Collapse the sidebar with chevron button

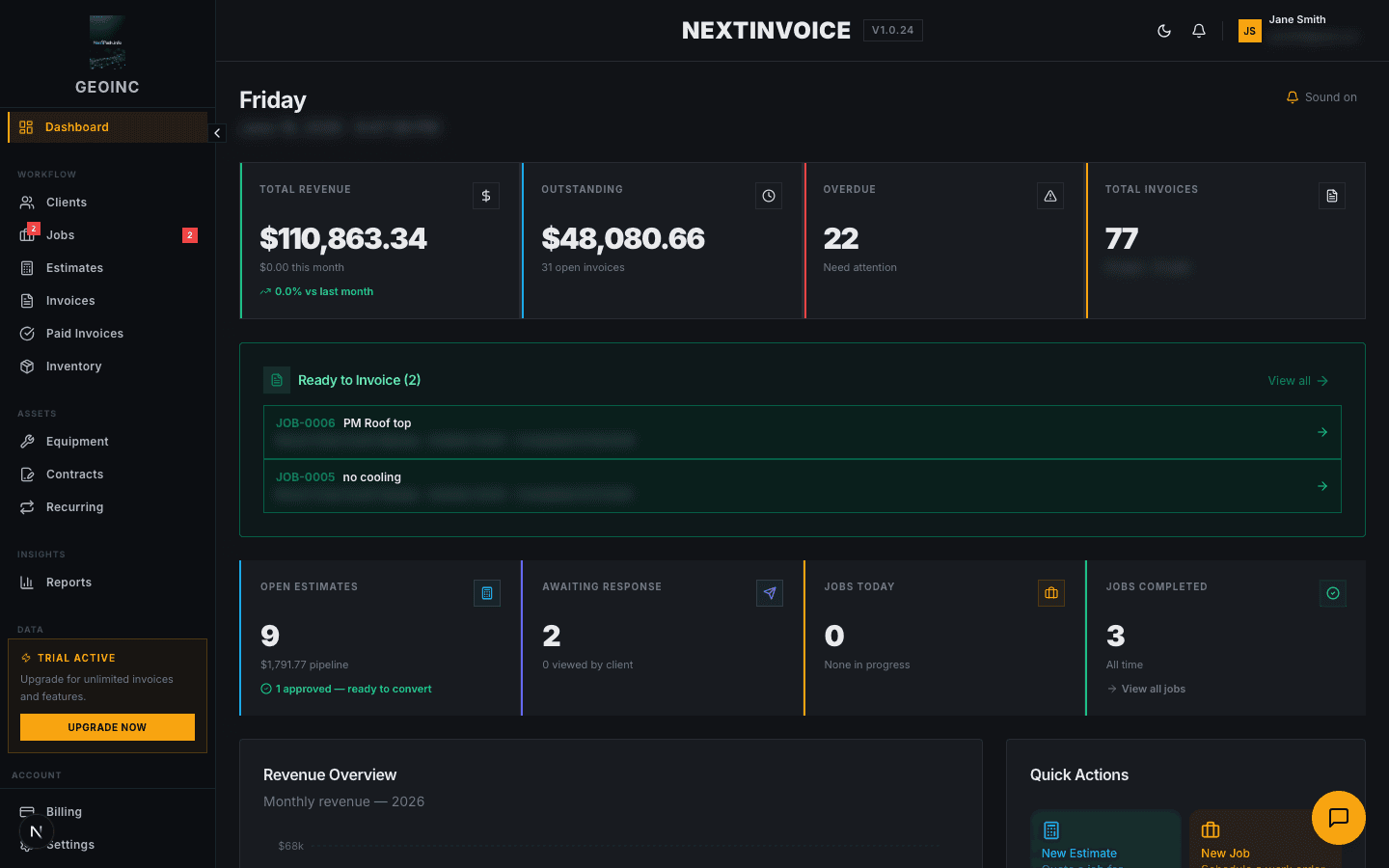(x=217, y=133)
